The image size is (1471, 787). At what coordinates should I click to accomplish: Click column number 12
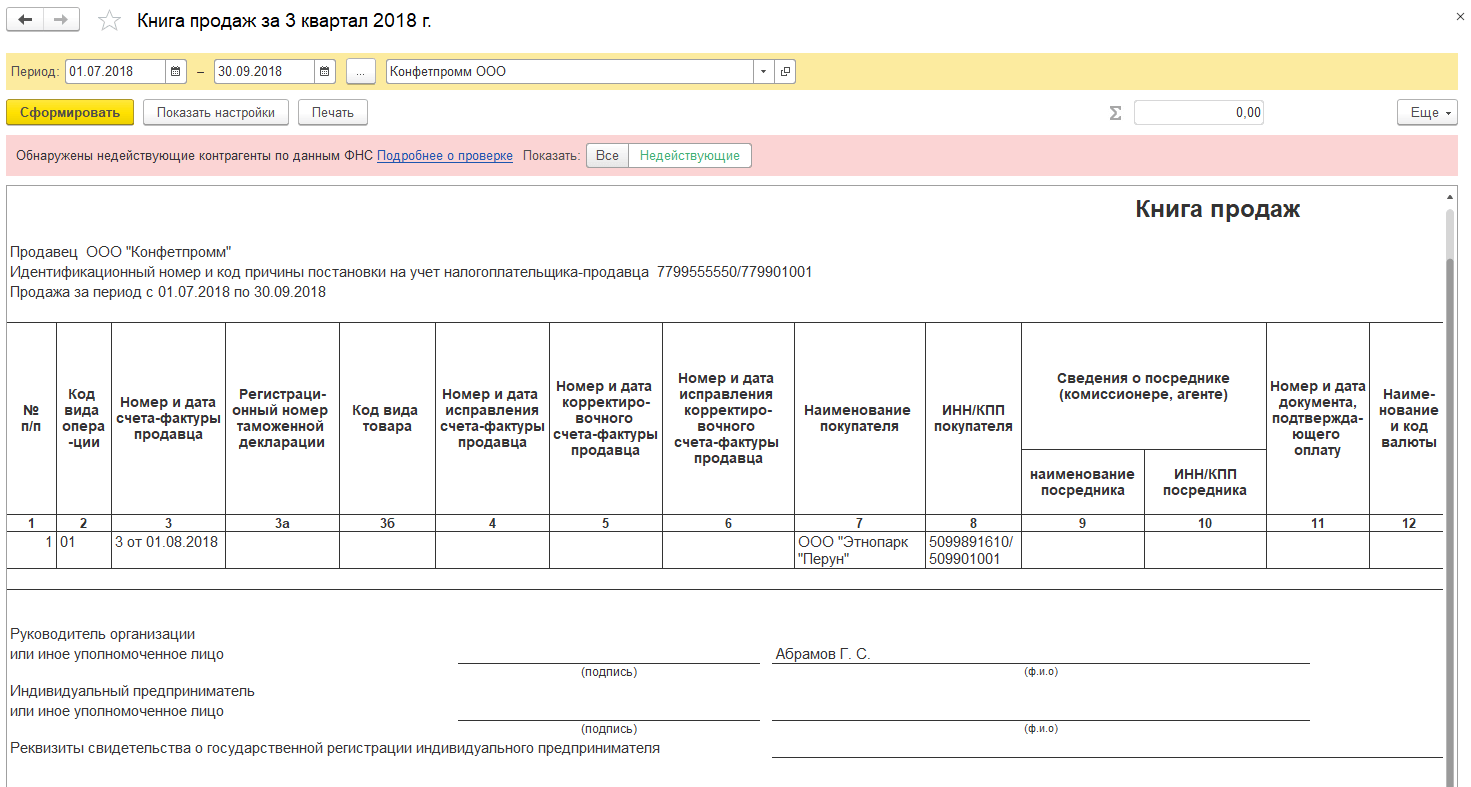[x=1409, y=523]
